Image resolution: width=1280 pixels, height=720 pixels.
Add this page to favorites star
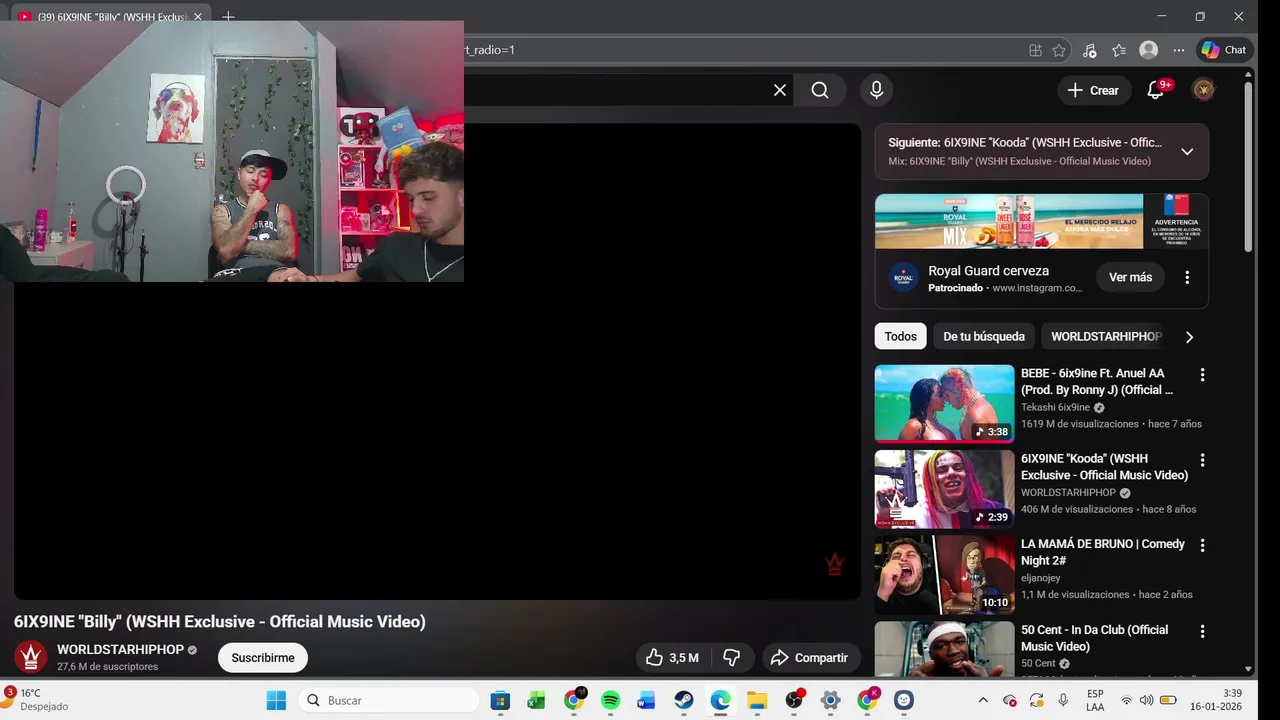1059,50
